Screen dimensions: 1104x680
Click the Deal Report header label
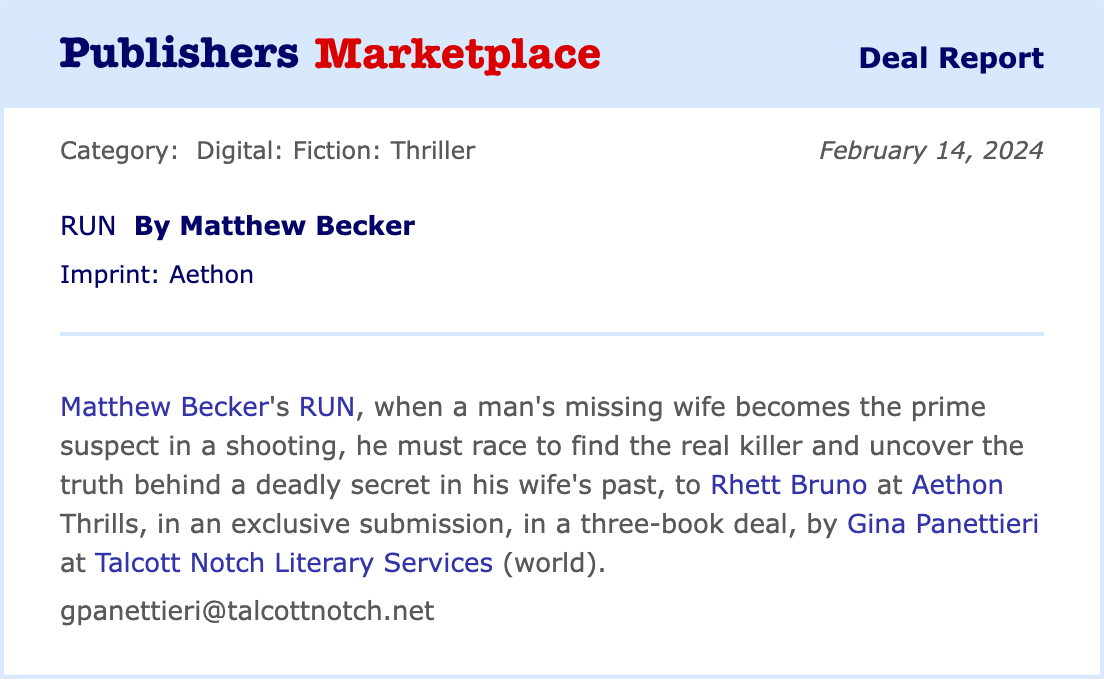coord(951,58)
